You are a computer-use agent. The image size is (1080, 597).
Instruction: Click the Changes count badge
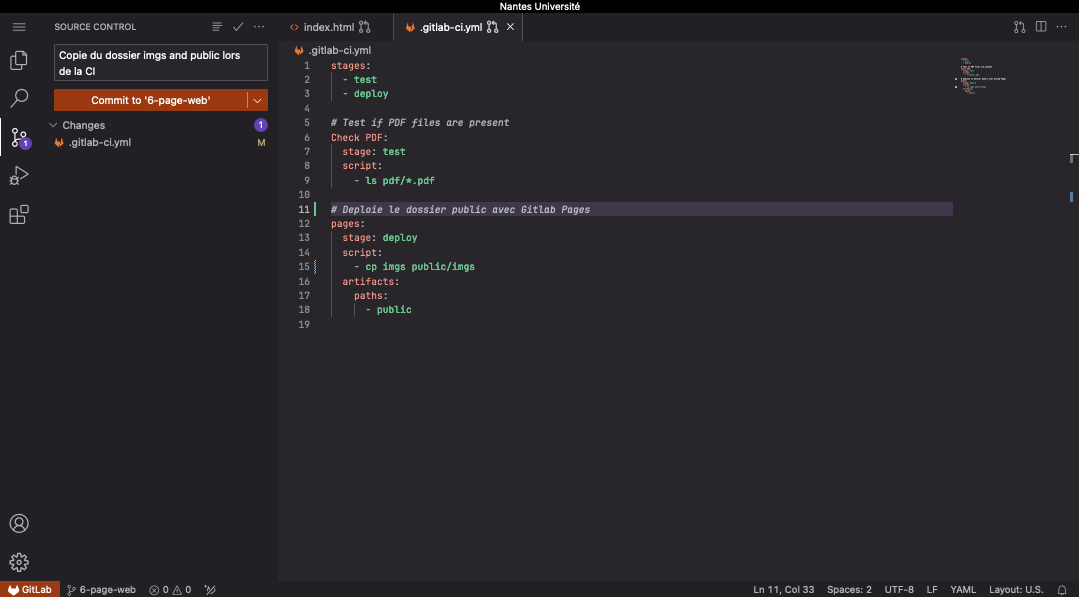point(260,125)
